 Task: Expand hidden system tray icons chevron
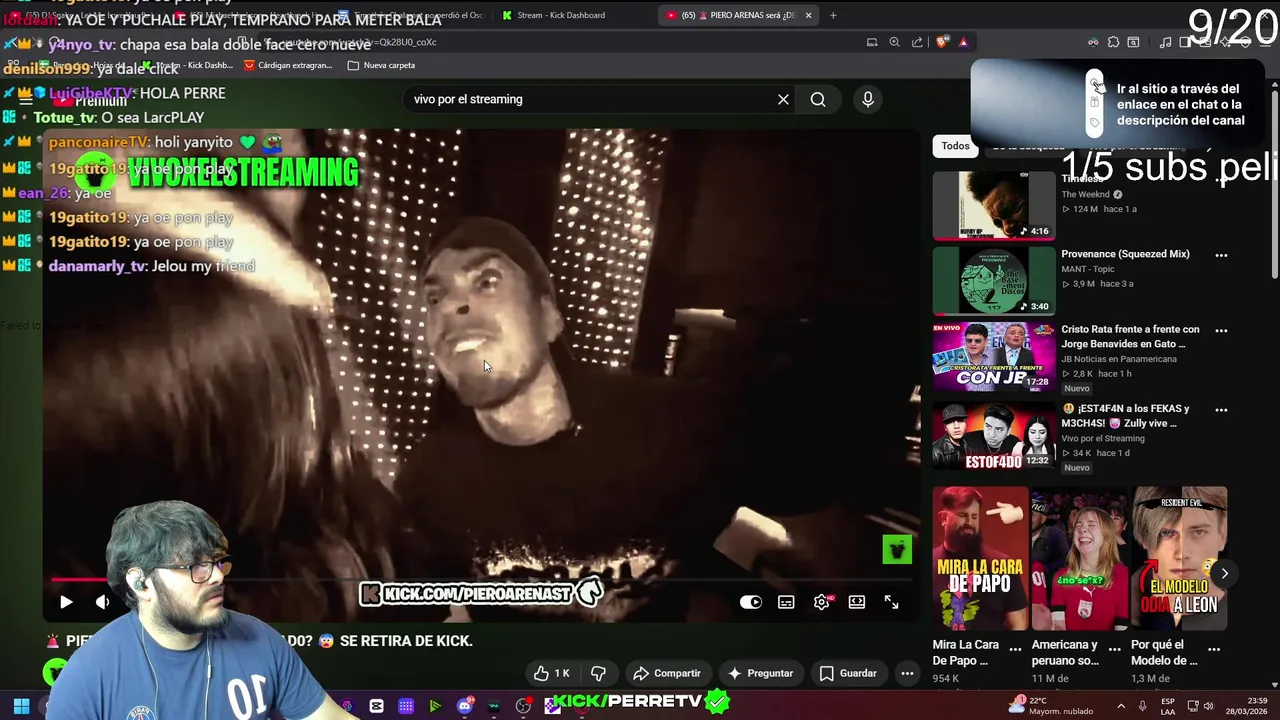1121,706
